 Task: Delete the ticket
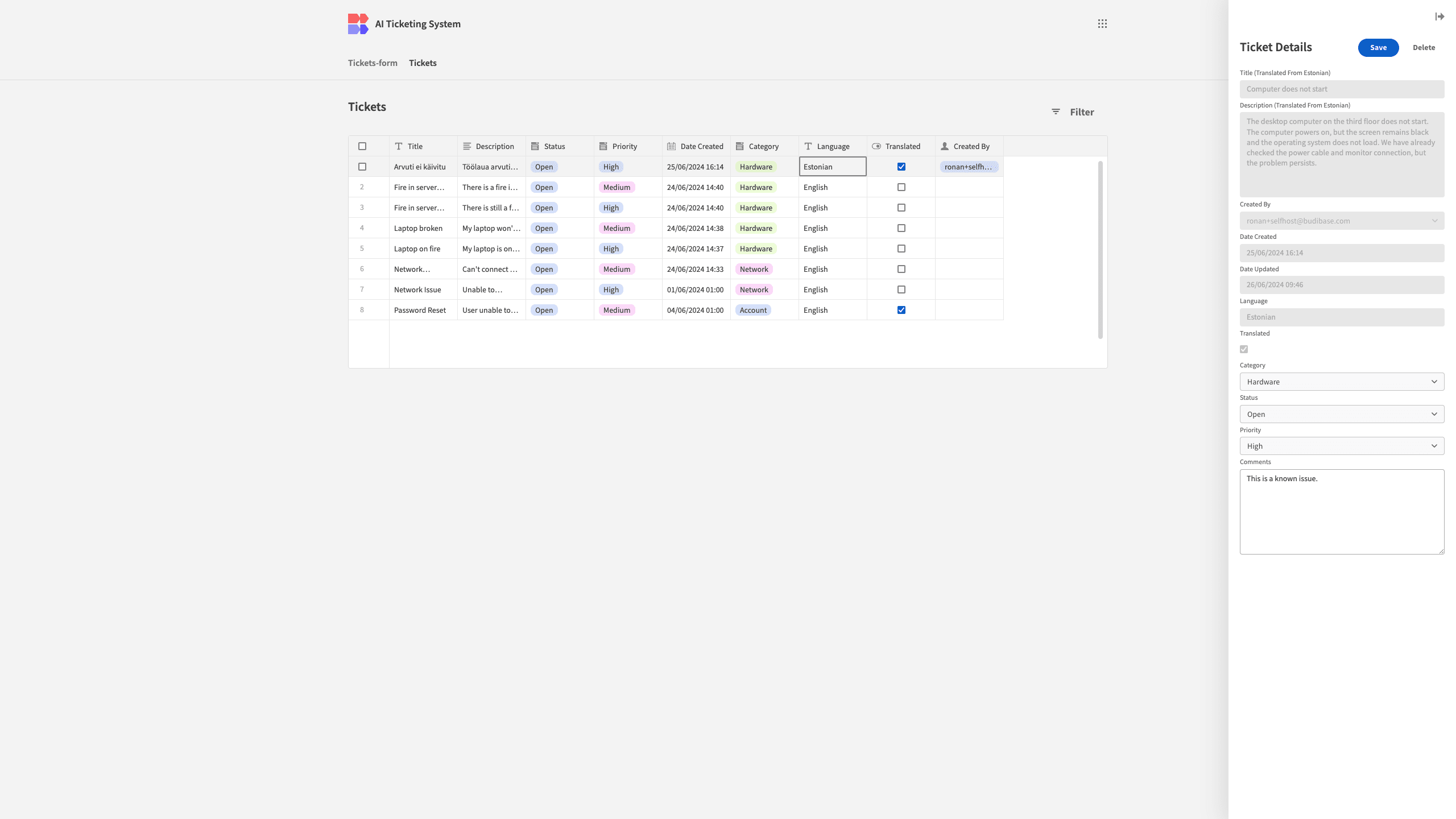[1424, 48]
